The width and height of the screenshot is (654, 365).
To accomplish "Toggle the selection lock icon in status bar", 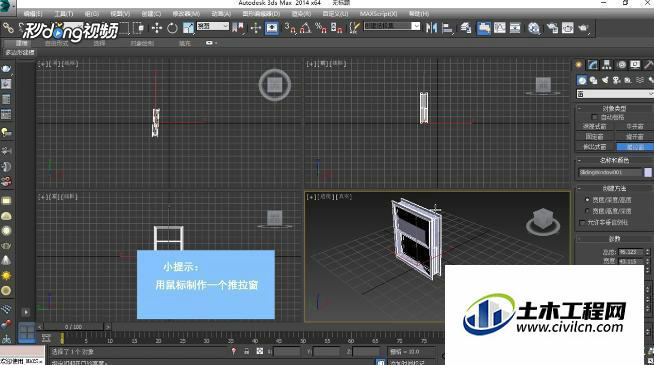I will point(247,352).
